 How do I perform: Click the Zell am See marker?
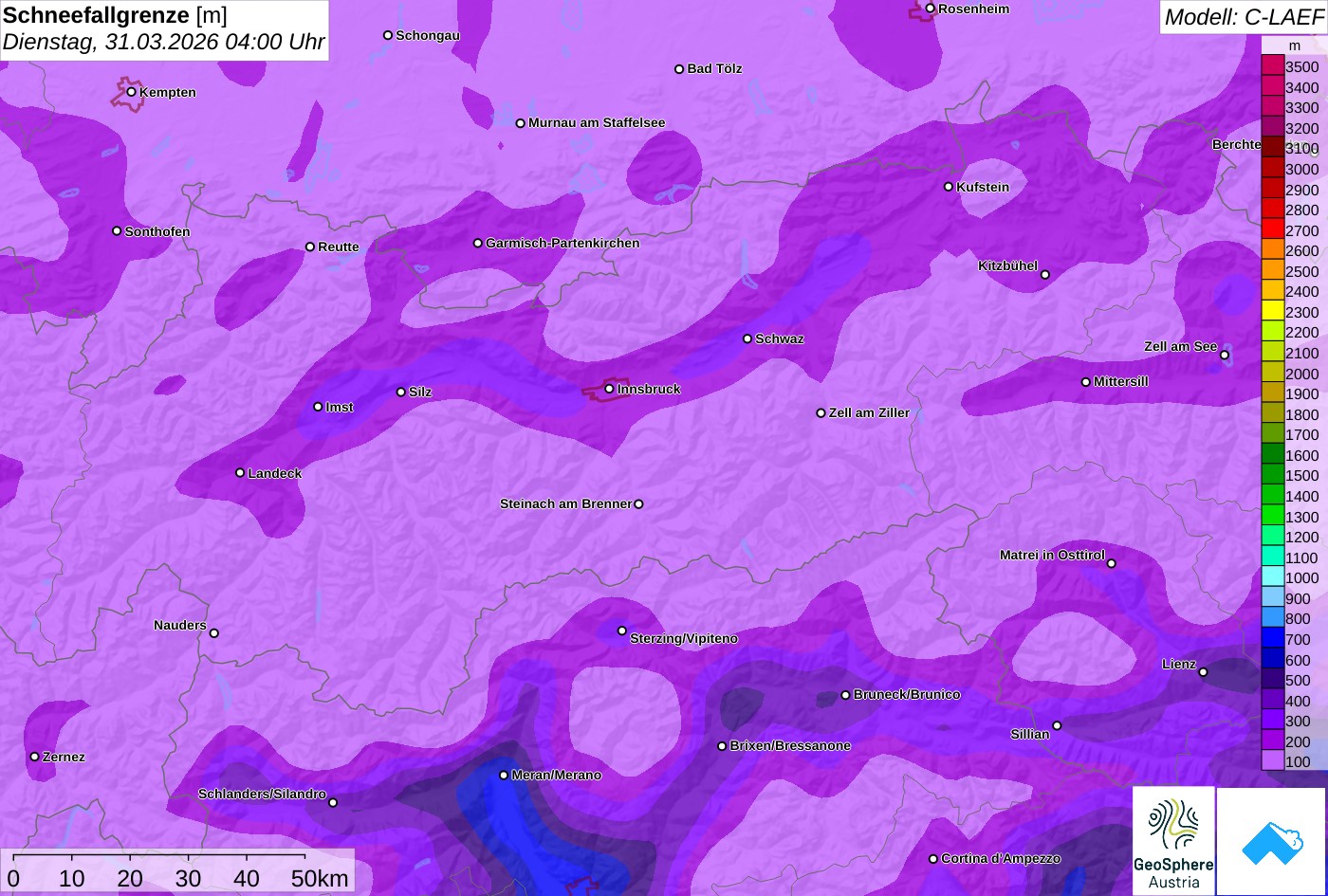(x=1225, y=356)
